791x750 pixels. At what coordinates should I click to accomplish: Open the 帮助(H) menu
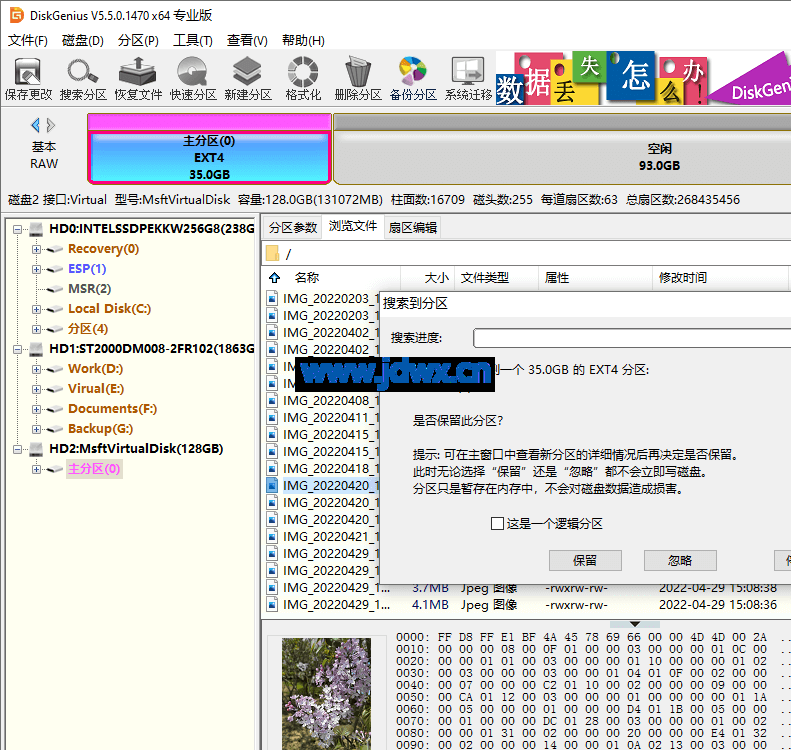pos(303,40)
